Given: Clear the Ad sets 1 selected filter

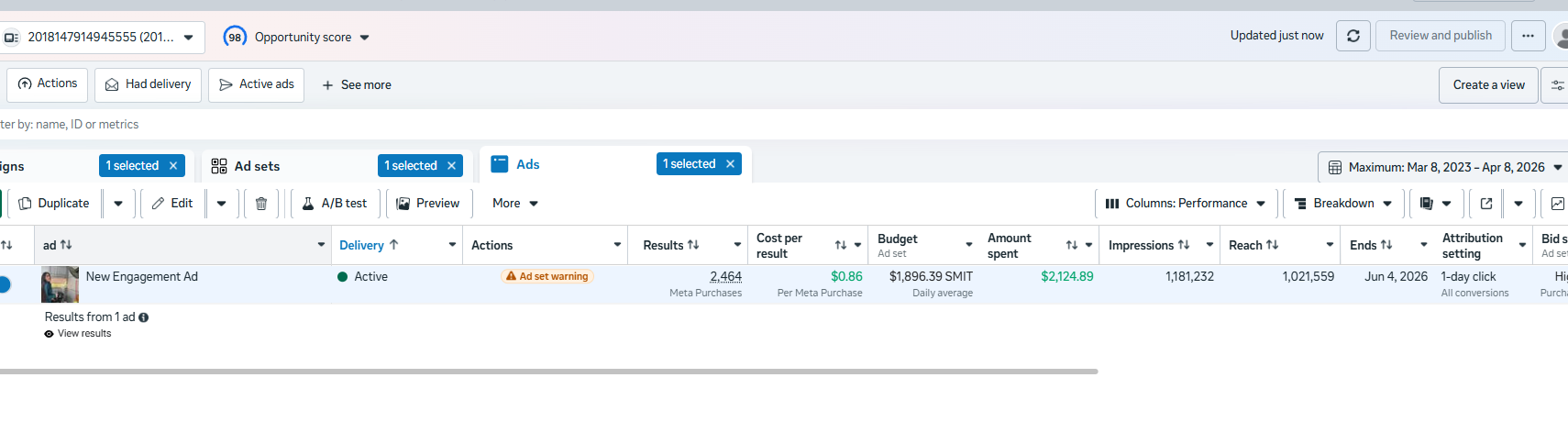Looking at the screenshot, I should pos(451,166).
